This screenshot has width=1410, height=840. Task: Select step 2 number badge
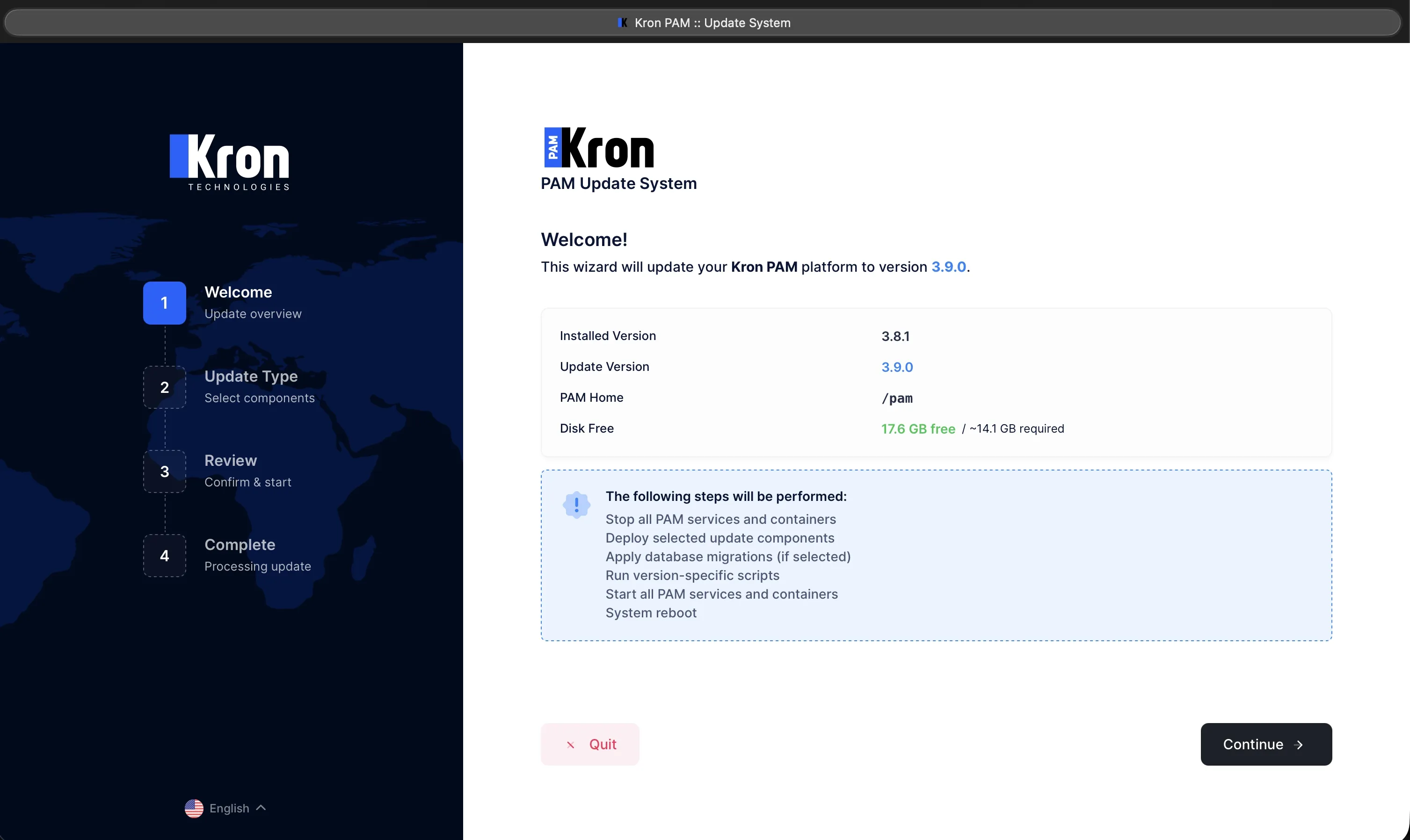click(164, 387)
